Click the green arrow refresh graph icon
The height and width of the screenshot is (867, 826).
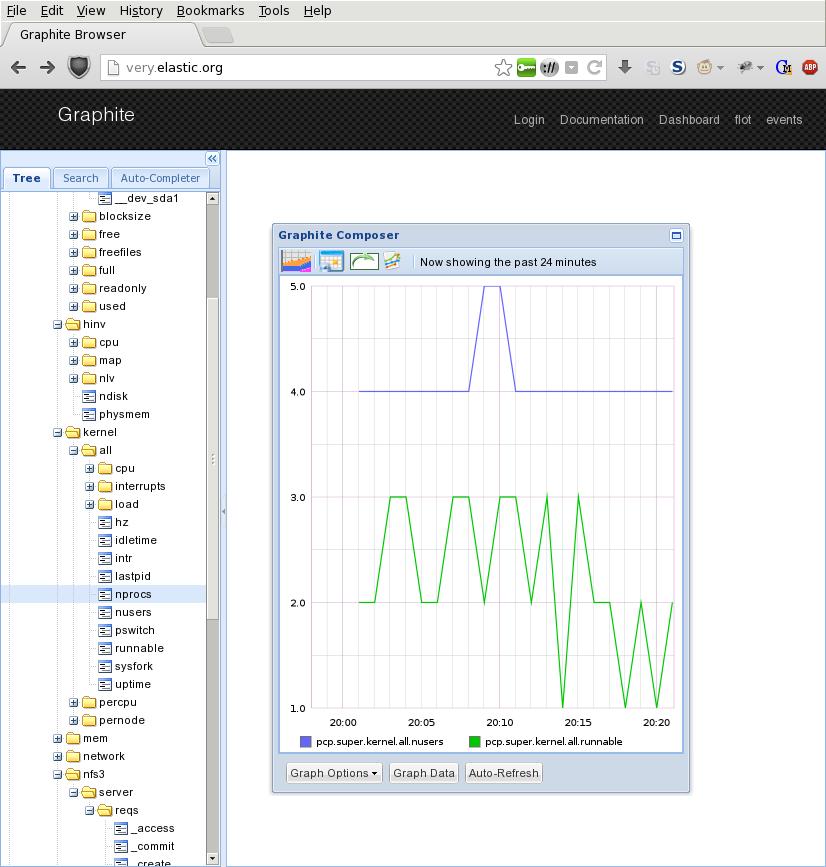coord(364,261)
